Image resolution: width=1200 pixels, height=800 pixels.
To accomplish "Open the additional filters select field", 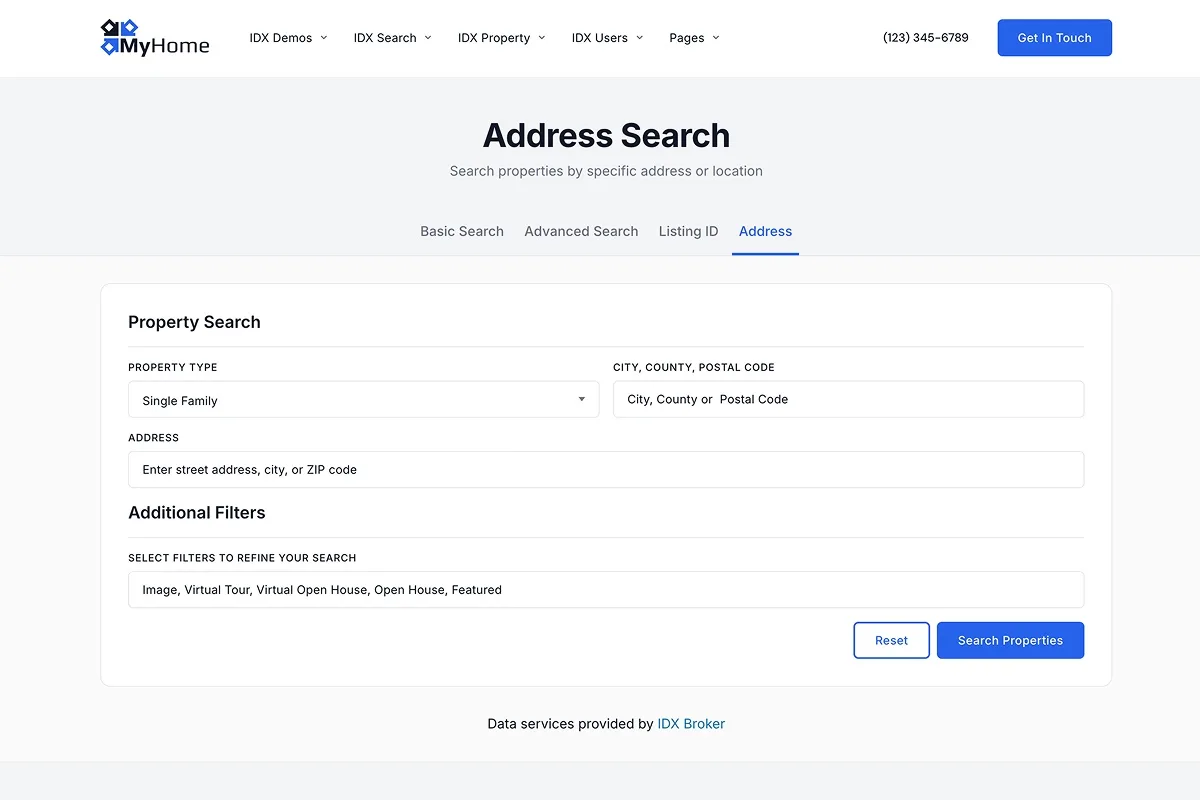I will (606, 590).
